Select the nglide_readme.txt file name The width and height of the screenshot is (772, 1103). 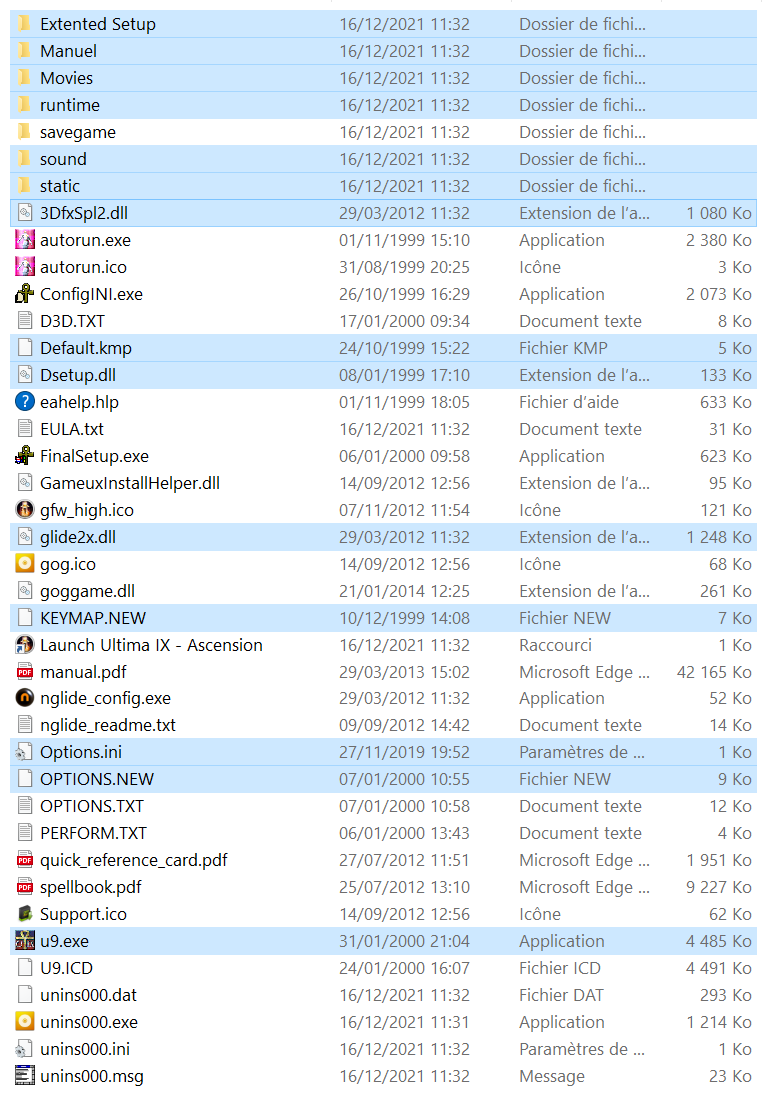(108, 725)
